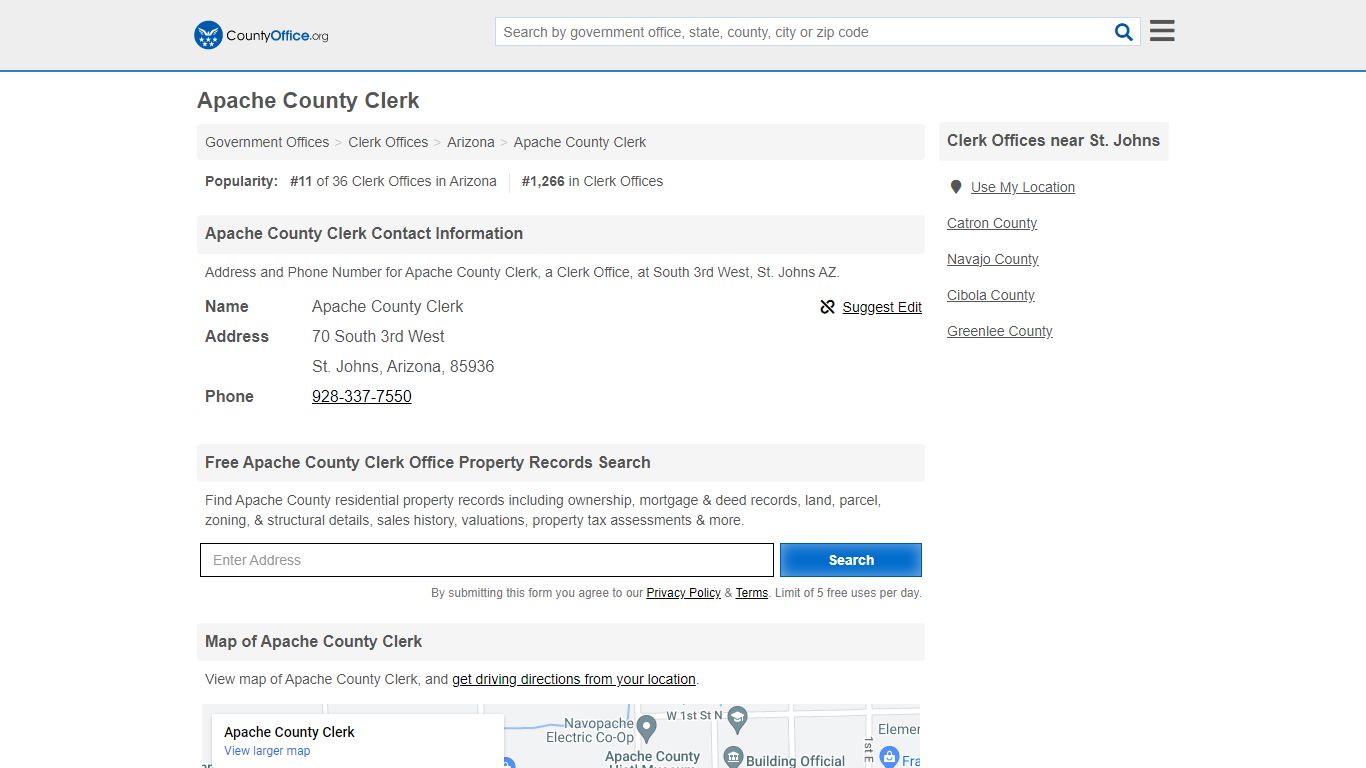Click the #11 of 36 Clerk Offices ranking text
The width and height of the screenshot is (1366, 768).
(393, 181)
